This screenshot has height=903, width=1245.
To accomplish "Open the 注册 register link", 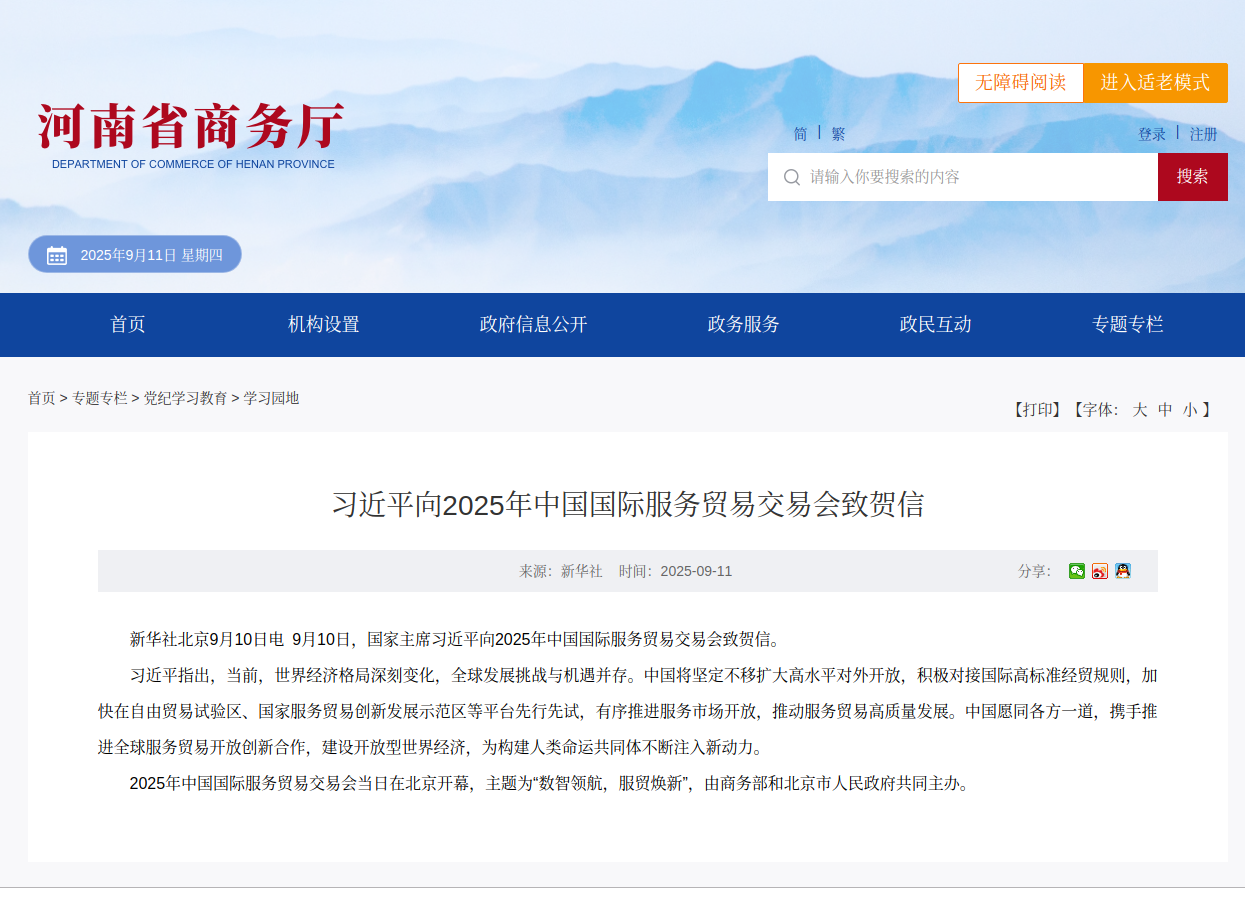I will [1203, 134].
